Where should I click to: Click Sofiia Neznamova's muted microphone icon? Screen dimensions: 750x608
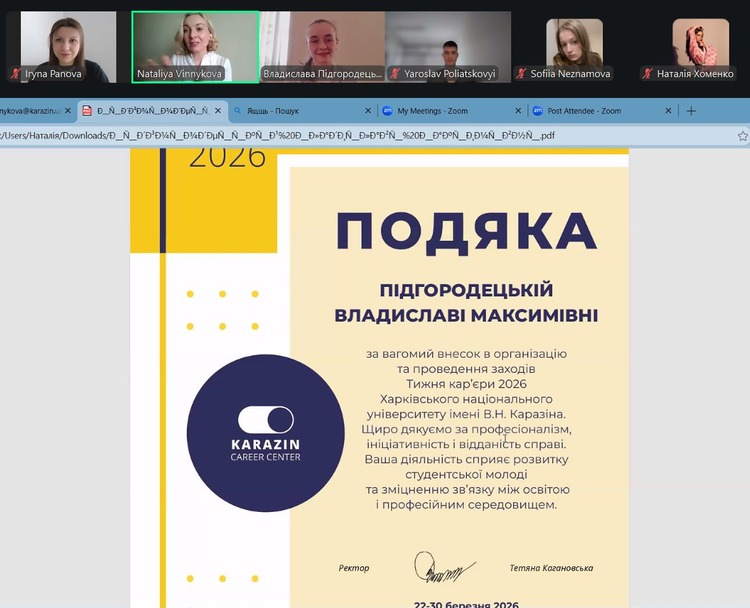coord(521,74)
